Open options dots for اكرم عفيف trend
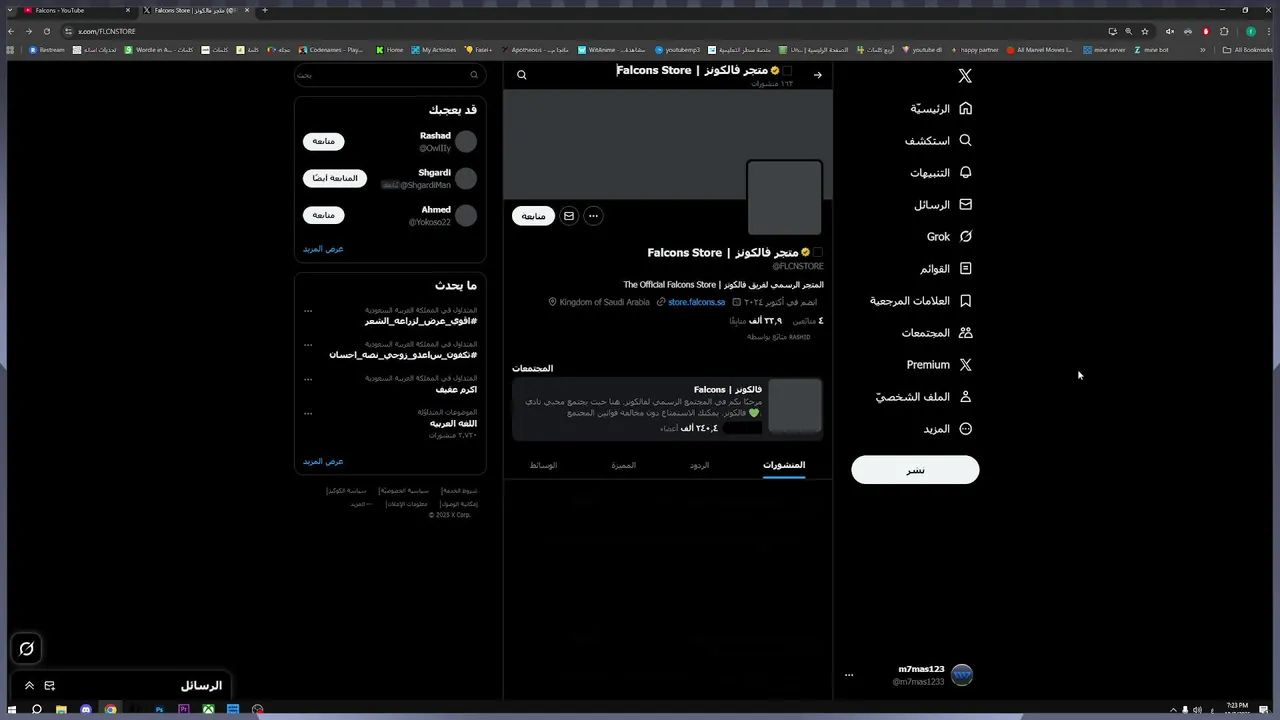 (x=308, y=379)
